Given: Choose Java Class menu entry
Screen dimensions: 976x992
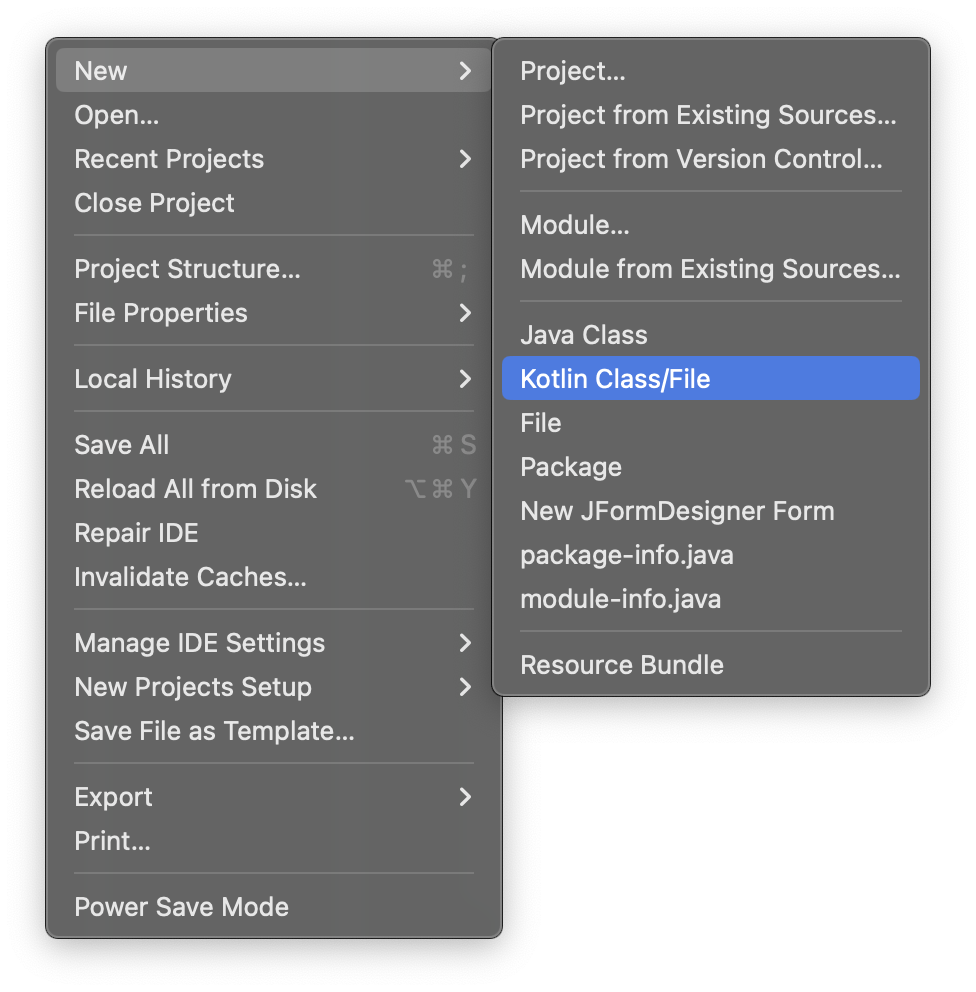Looking at the screenshot, I should click(x=584, y=335).
